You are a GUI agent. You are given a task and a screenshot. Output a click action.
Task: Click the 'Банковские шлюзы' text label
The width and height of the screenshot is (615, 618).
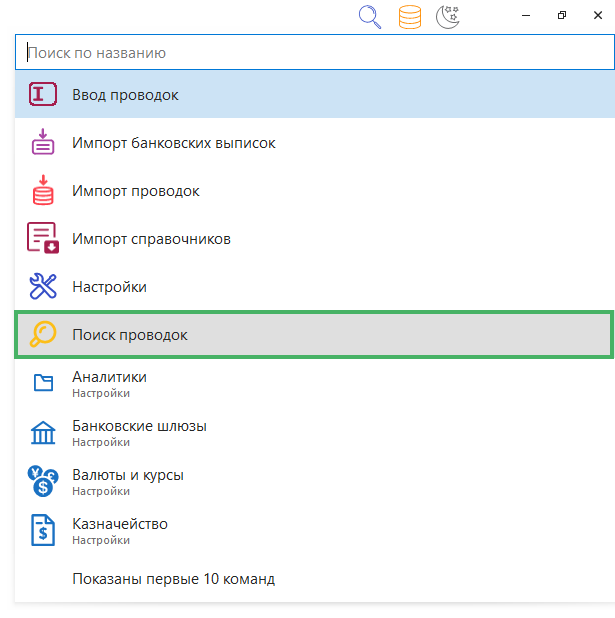click(139, 426)
